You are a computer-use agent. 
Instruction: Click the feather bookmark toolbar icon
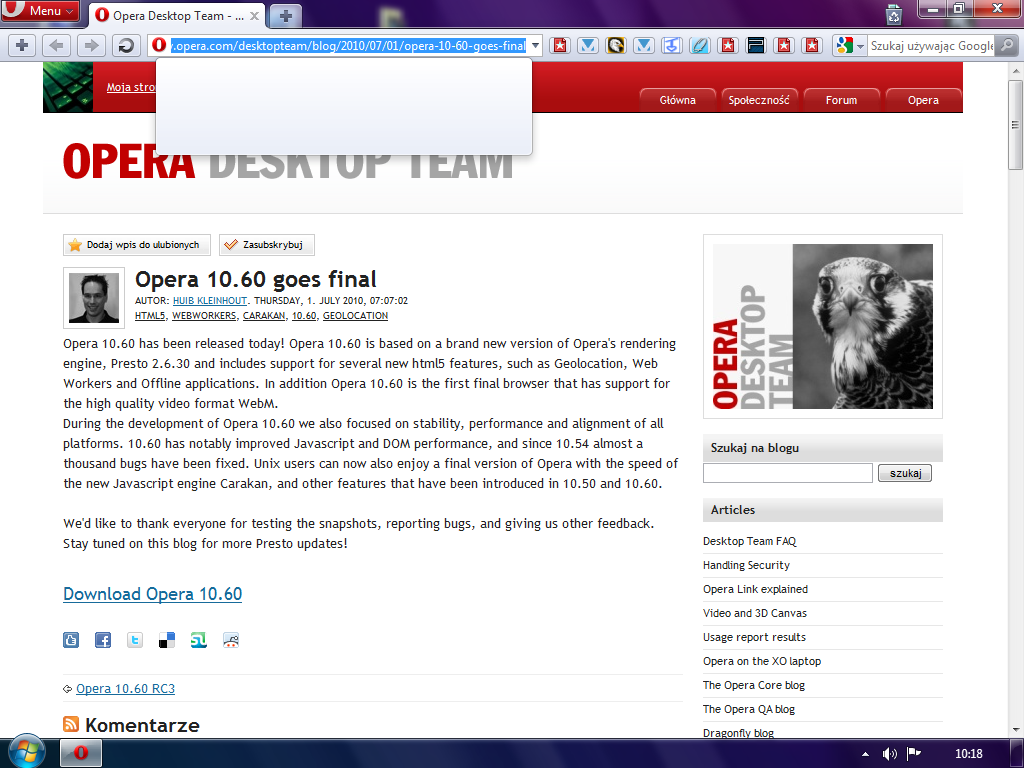click(x=699, y=45)
